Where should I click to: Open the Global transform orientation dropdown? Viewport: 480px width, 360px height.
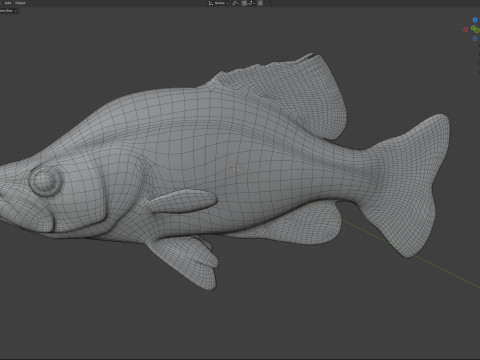coord(218,3)
